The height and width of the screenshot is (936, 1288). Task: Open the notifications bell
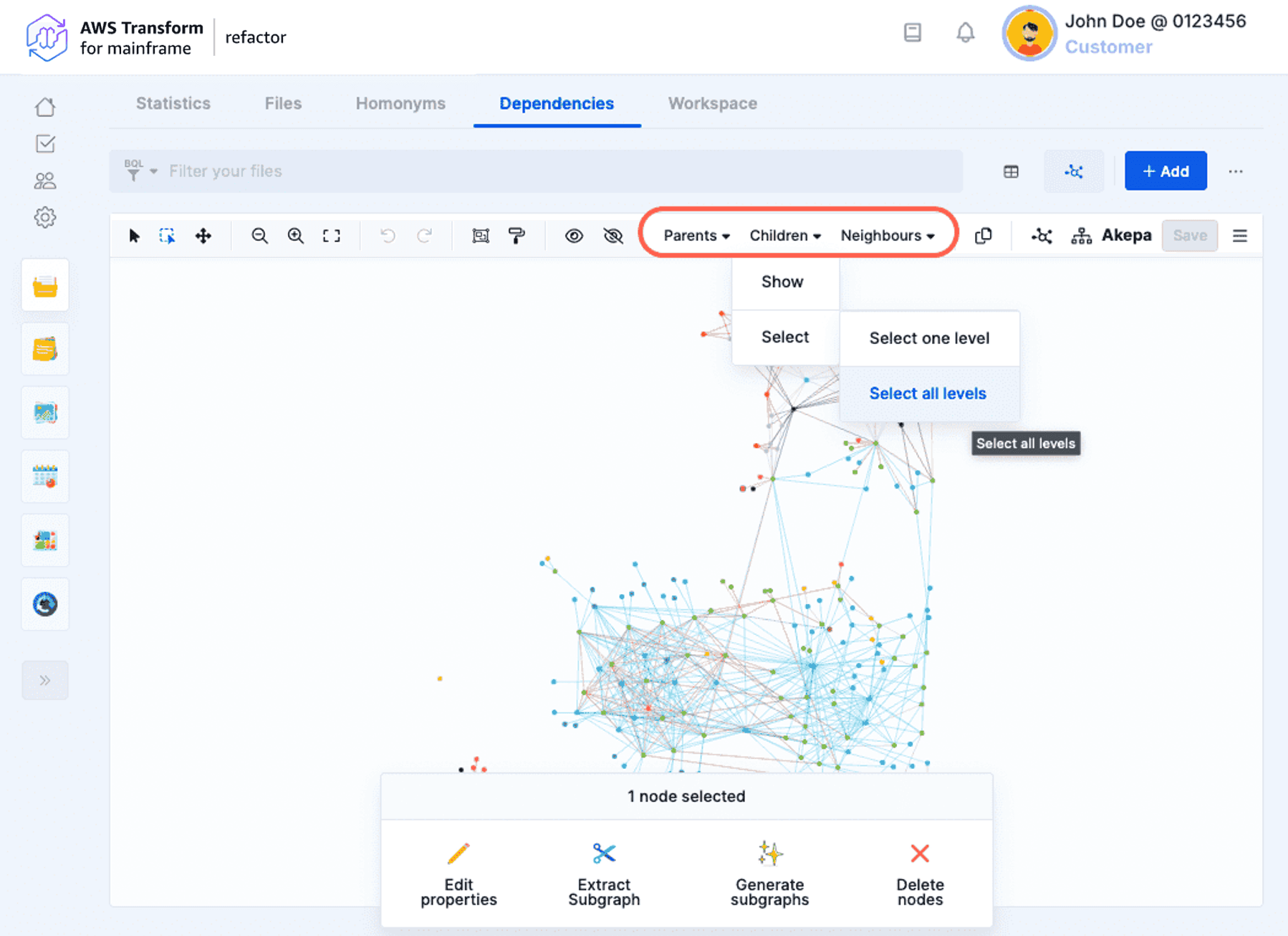pyautogui.click(x=965, y=33)
